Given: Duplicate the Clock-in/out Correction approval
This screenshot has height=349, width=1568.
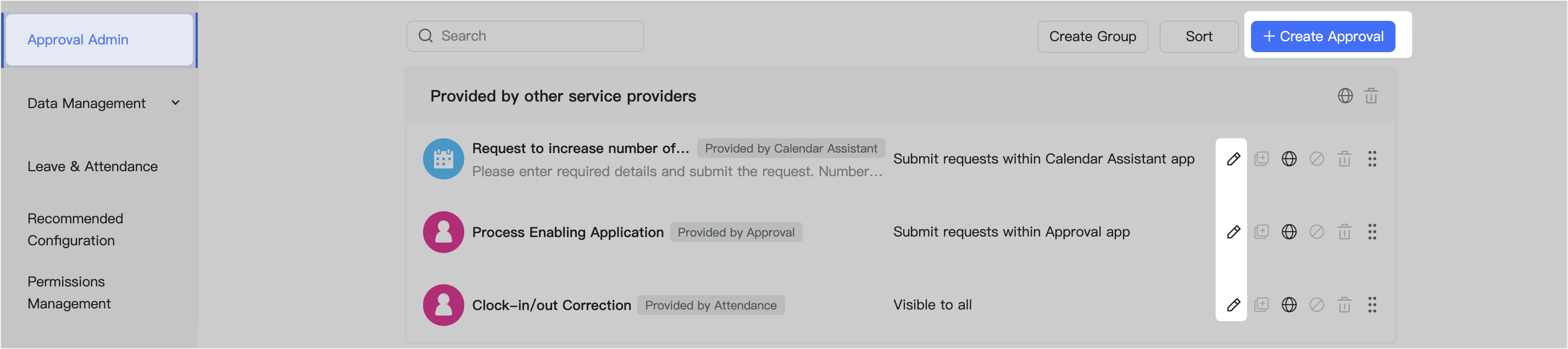Looking at the screenshot, I should pyautogui.click(x=1261, y=305).
